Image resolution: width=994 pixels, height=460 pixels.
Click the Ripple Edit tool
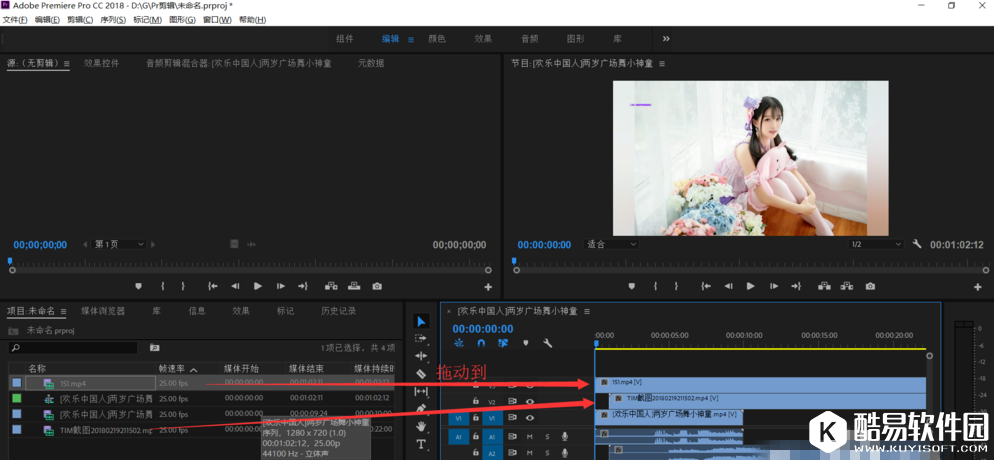pos(421,356)
